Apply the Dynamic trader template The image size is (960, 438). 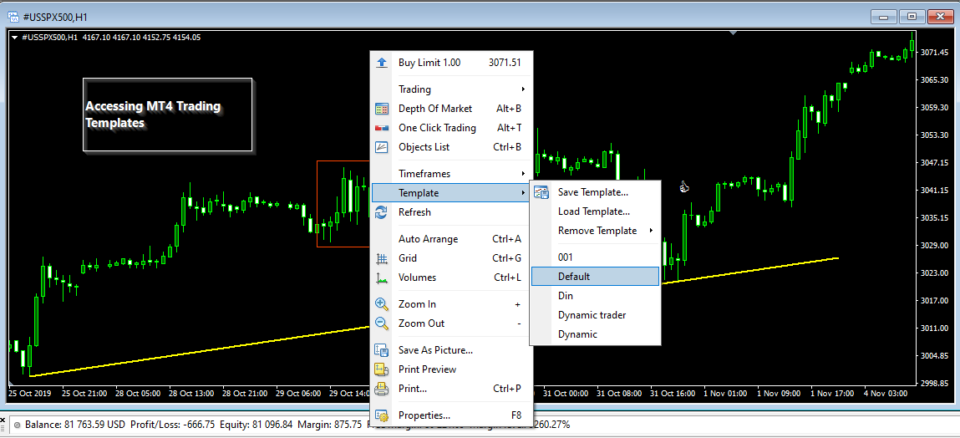pos(595,315)
